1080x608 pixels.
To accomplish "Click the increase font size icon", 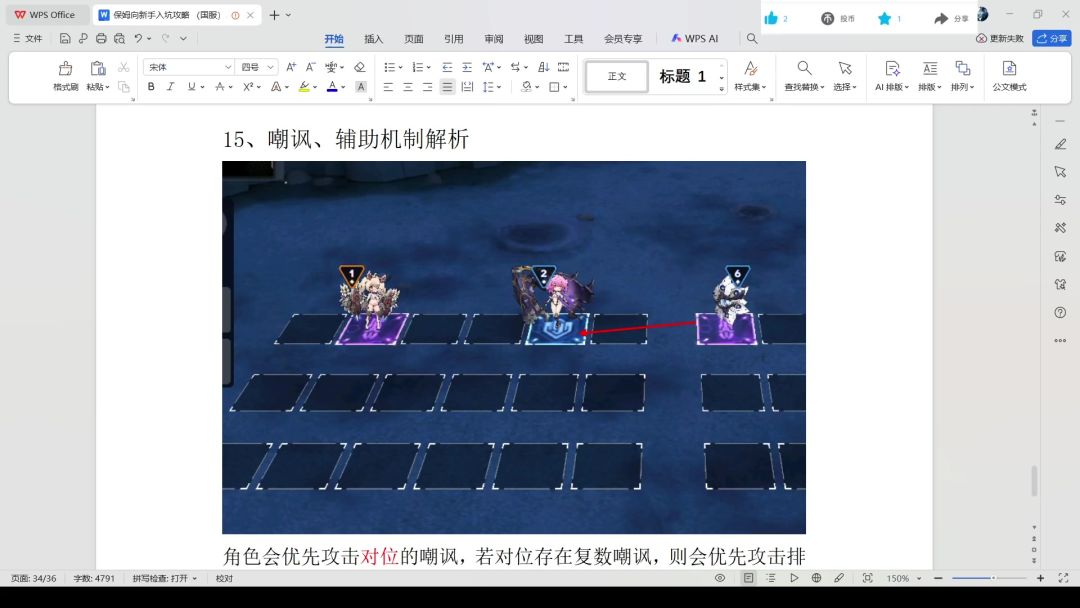I will coord(291,67).
